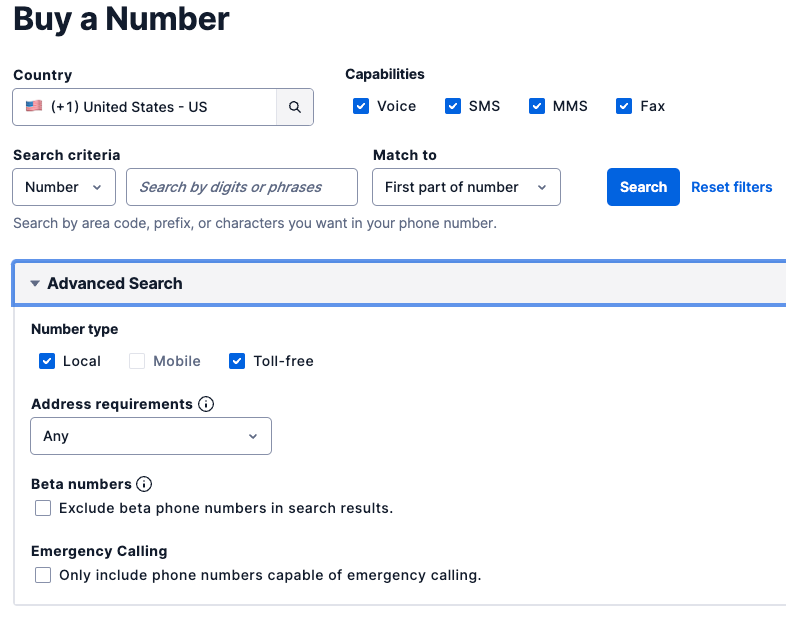Viewport: 786px width, 619px height.
Task: Click the magnifier icon in Country field
Action: (295, 107)
